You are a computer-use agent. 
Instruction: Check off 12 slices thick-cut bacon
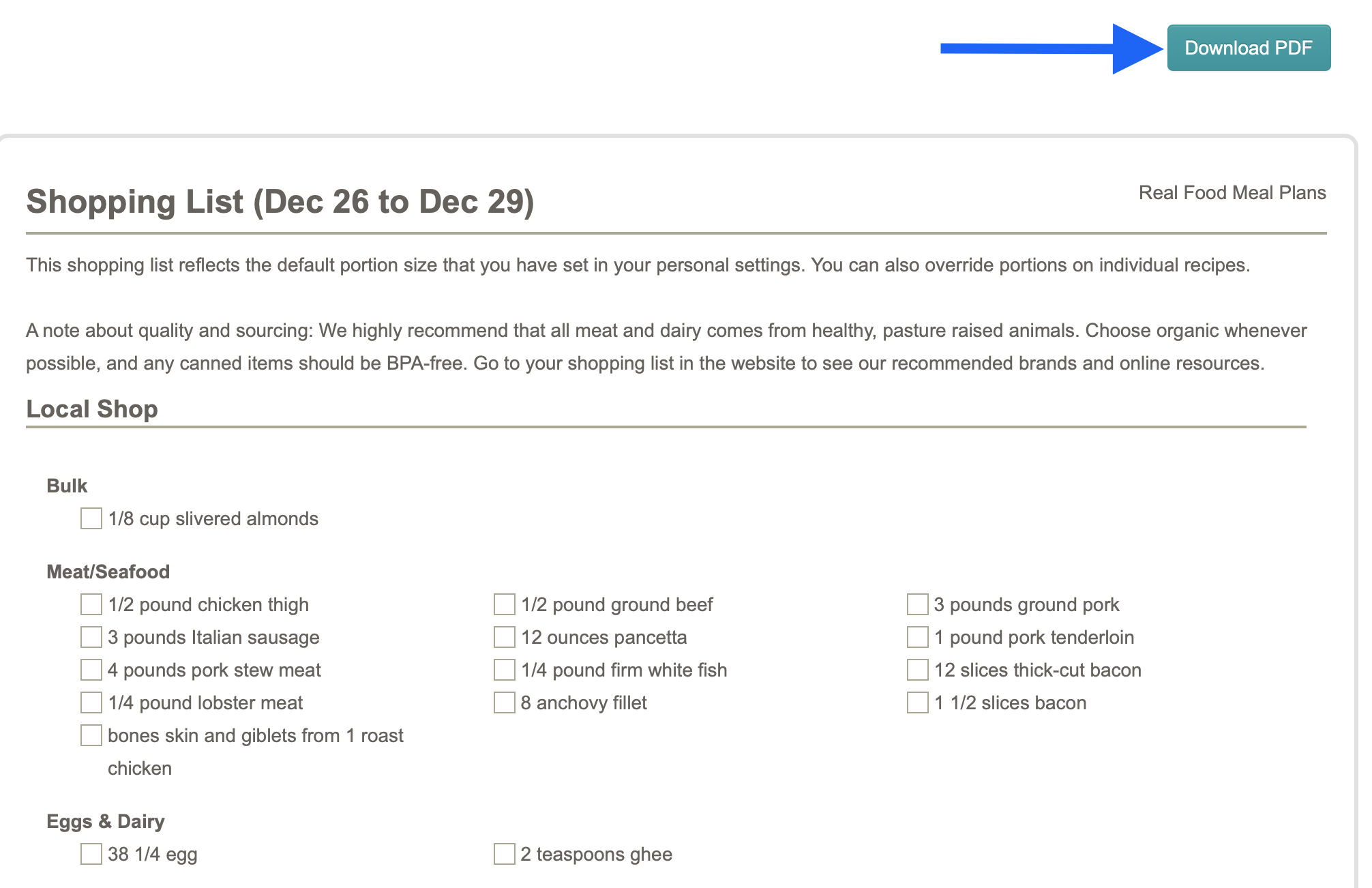(x=918, y=670)
